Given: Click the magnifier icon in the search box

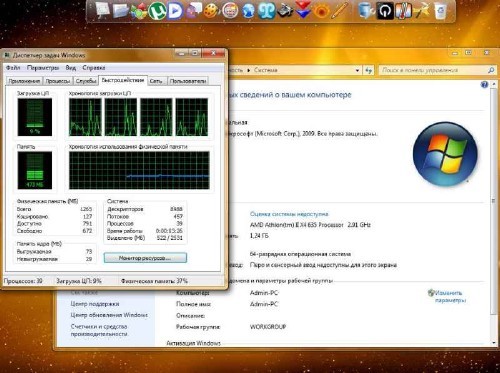Looking at the screenshot, I should 491,70.
